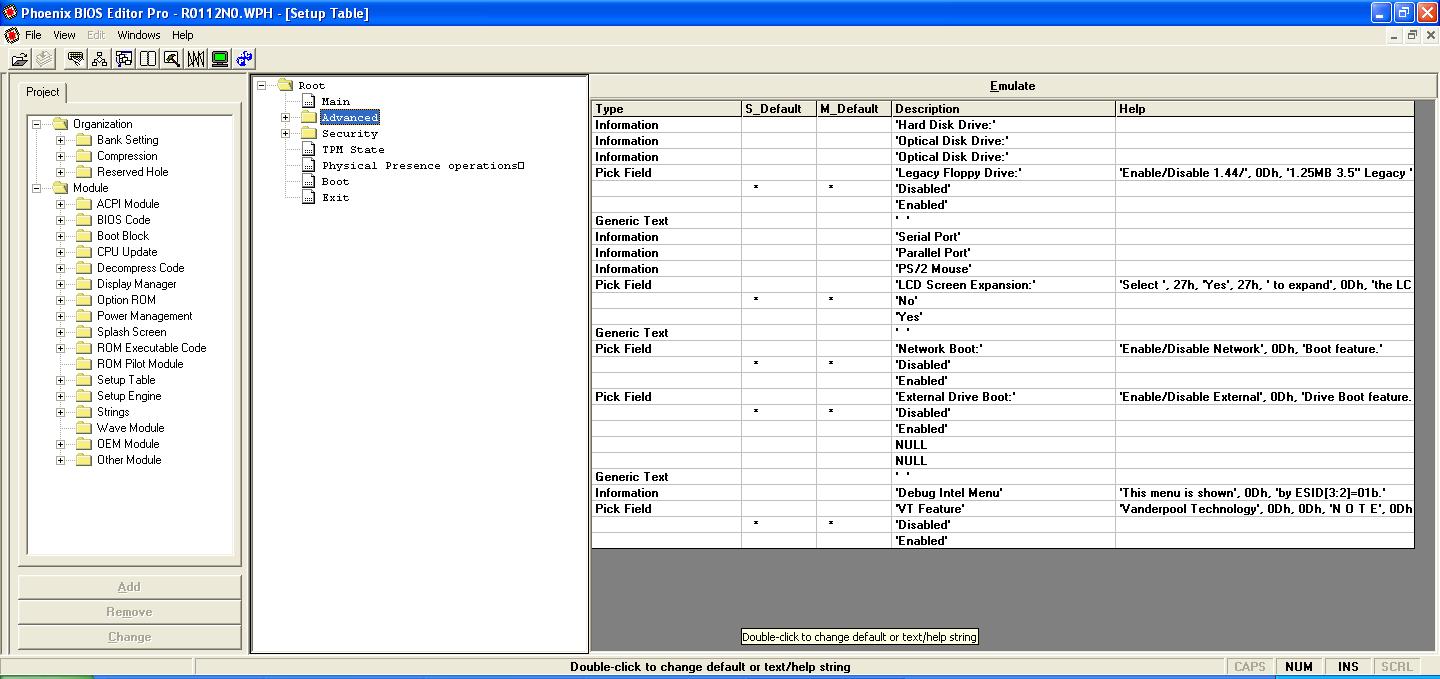Click the 'External Drive Boot:' description cell
This screenshot has width=1440, height=679.
click(x=1003, y=397)
